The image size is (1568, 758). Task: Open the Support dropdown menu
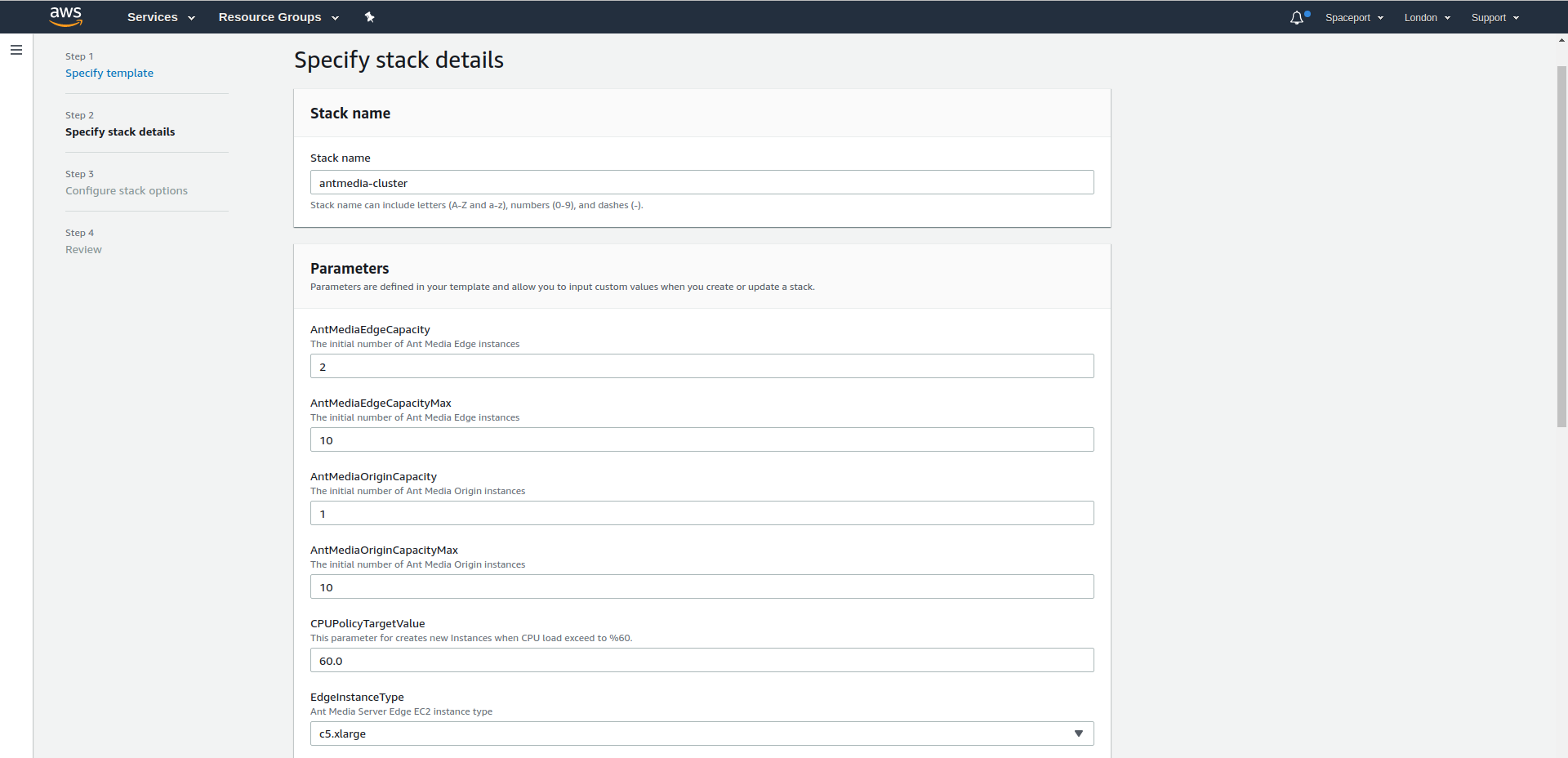(1494, 18)
